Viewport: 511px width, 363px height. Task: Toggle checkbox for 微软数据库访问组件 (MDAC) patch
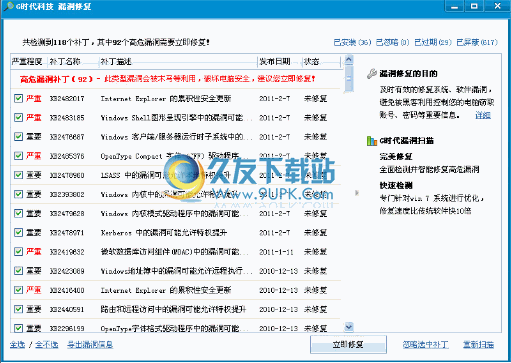(18, 251)
